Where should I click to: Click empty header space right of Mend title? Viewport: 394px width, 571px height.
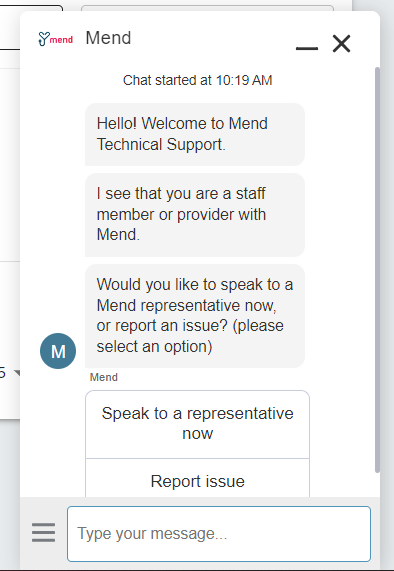pyautogui.click(x=213, y=38)
